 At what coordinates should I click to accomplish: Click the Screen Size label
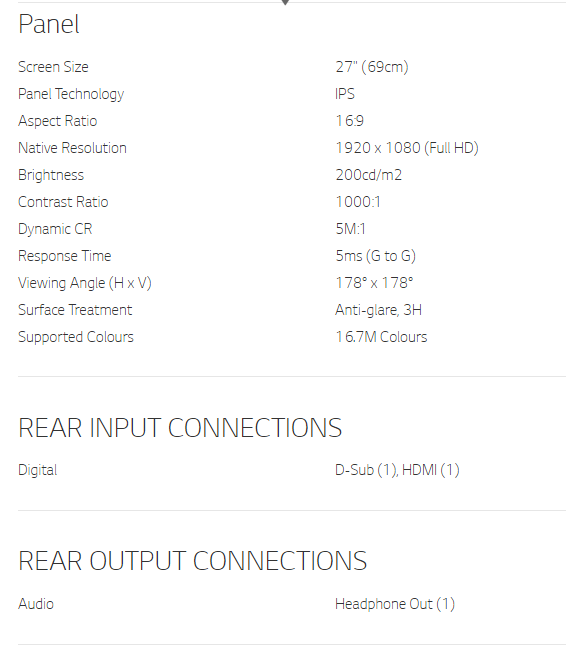tap(53, 67)
